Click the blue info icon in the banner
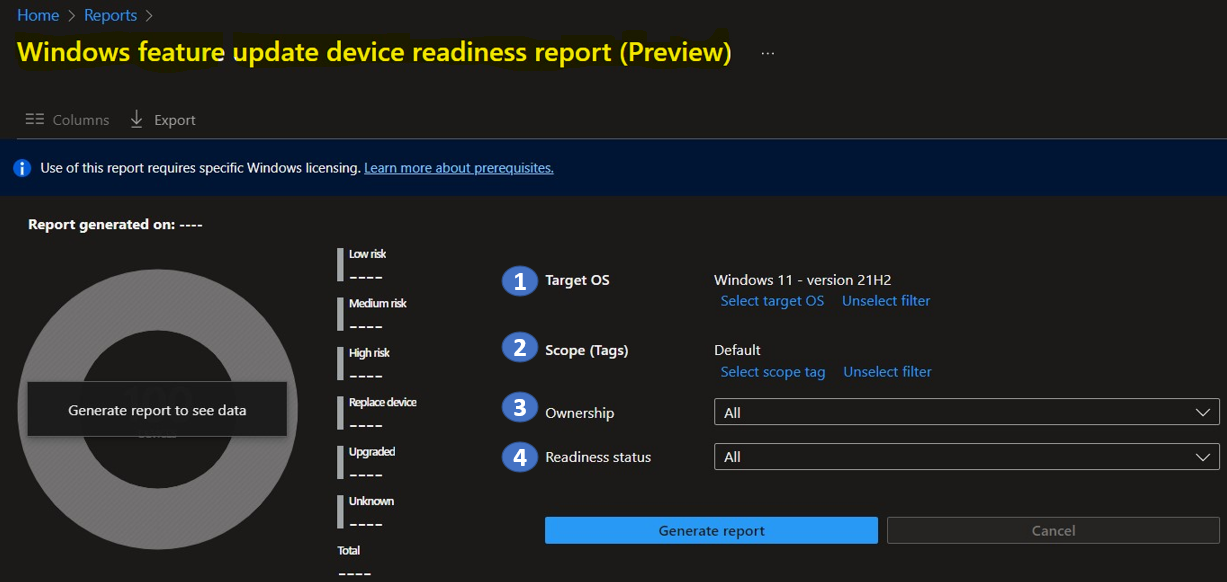This screenshot has width=1227, height=582. (22, 168)
